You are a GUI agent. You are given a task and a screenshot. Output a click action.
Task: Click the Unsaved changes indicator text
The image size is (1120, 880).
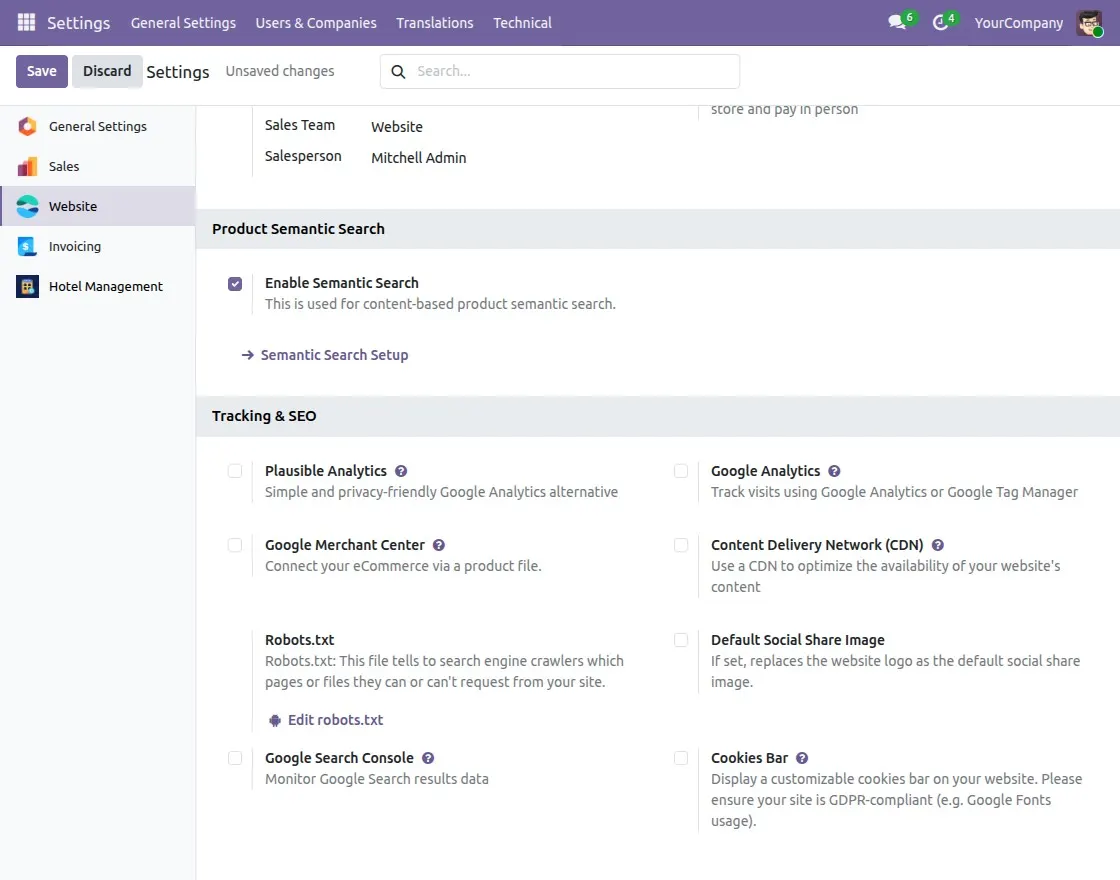(x=280, y=71)
